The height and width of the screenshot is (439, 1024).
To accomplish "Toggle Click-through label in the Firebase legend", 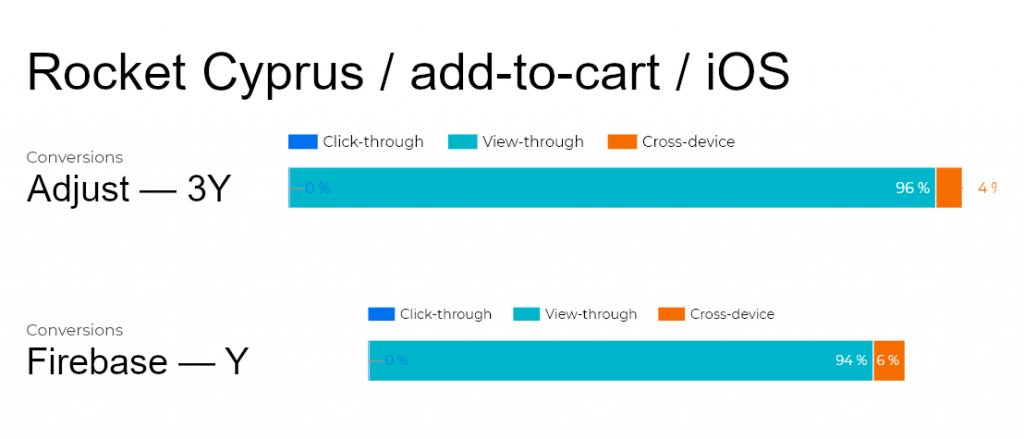I will [x=446, y=314].
